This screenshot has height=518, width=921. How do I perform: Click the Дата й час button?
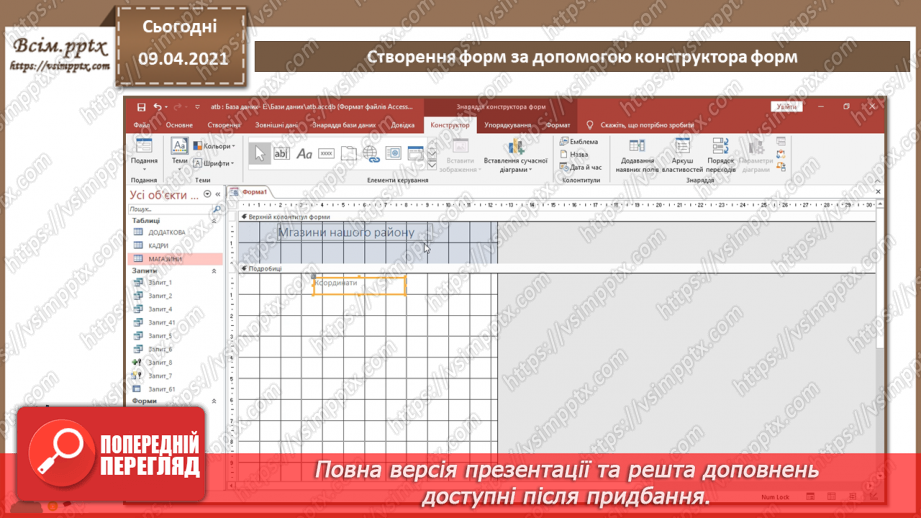(581, 167)
